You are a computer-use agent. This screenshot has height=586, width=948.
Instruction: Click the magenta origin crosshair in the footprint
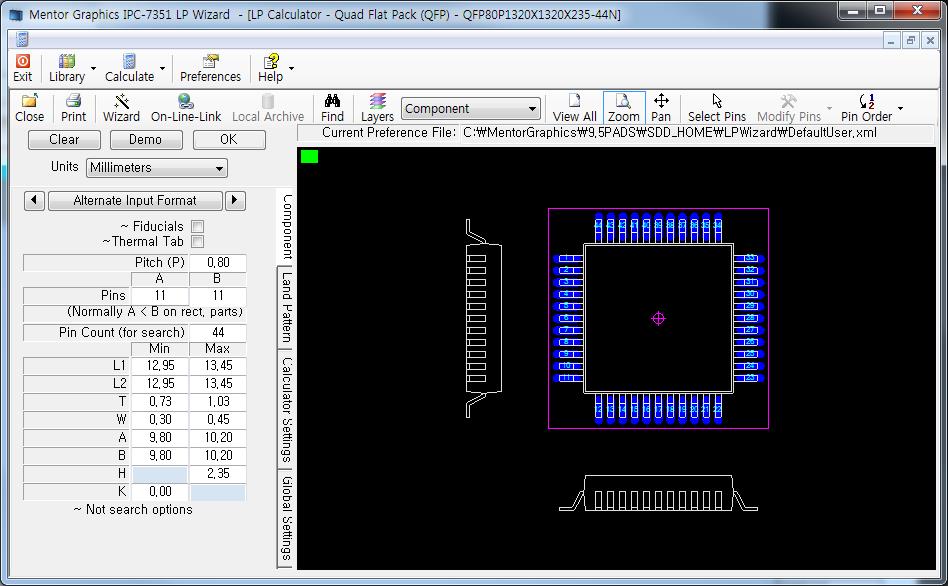tap(658, 318)
